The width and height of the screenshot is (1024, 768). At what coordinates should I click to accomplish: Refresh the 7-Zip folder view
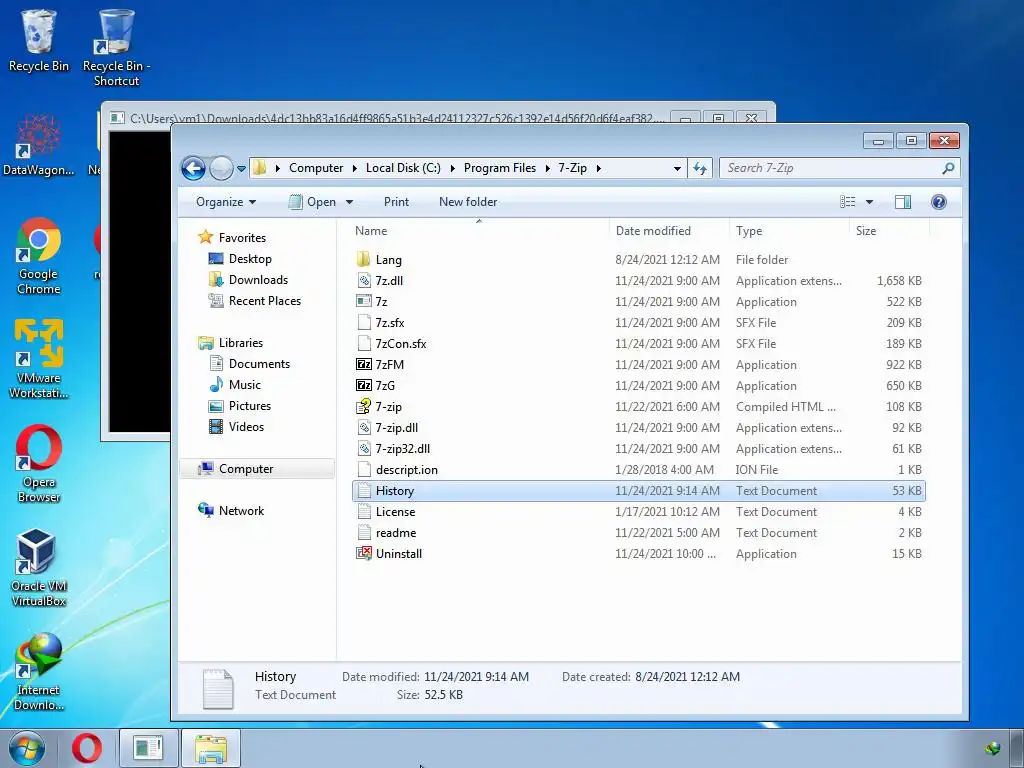(700, 168)
